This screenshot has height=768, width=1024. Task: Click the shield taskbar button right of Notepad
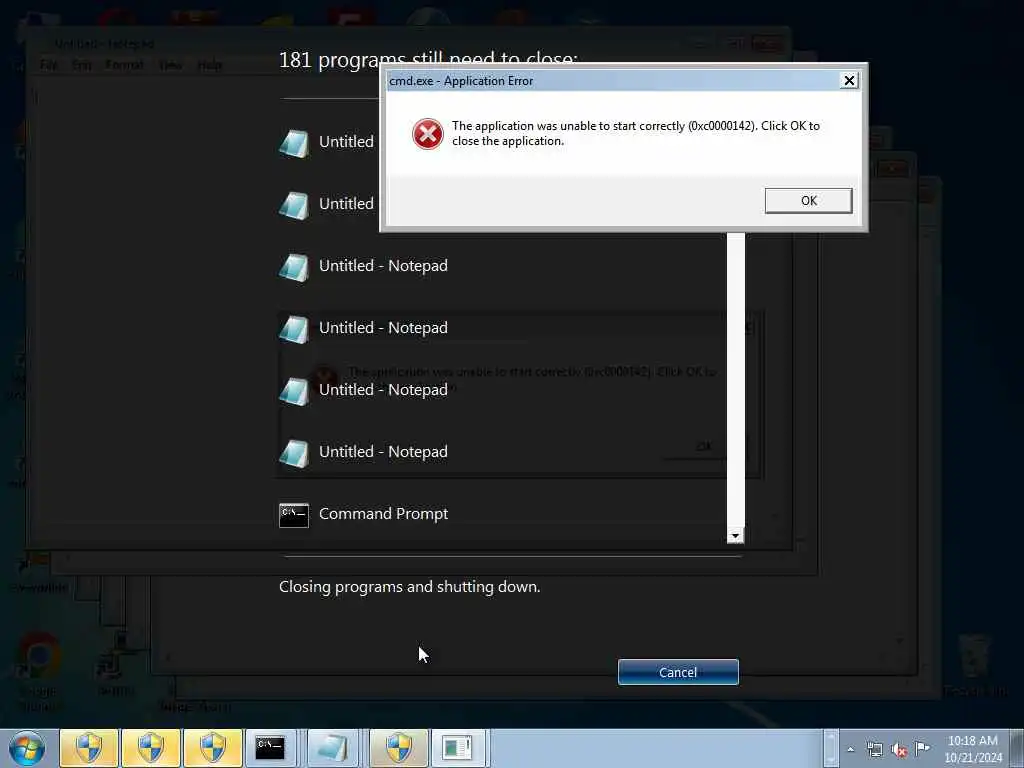point(398,748)
